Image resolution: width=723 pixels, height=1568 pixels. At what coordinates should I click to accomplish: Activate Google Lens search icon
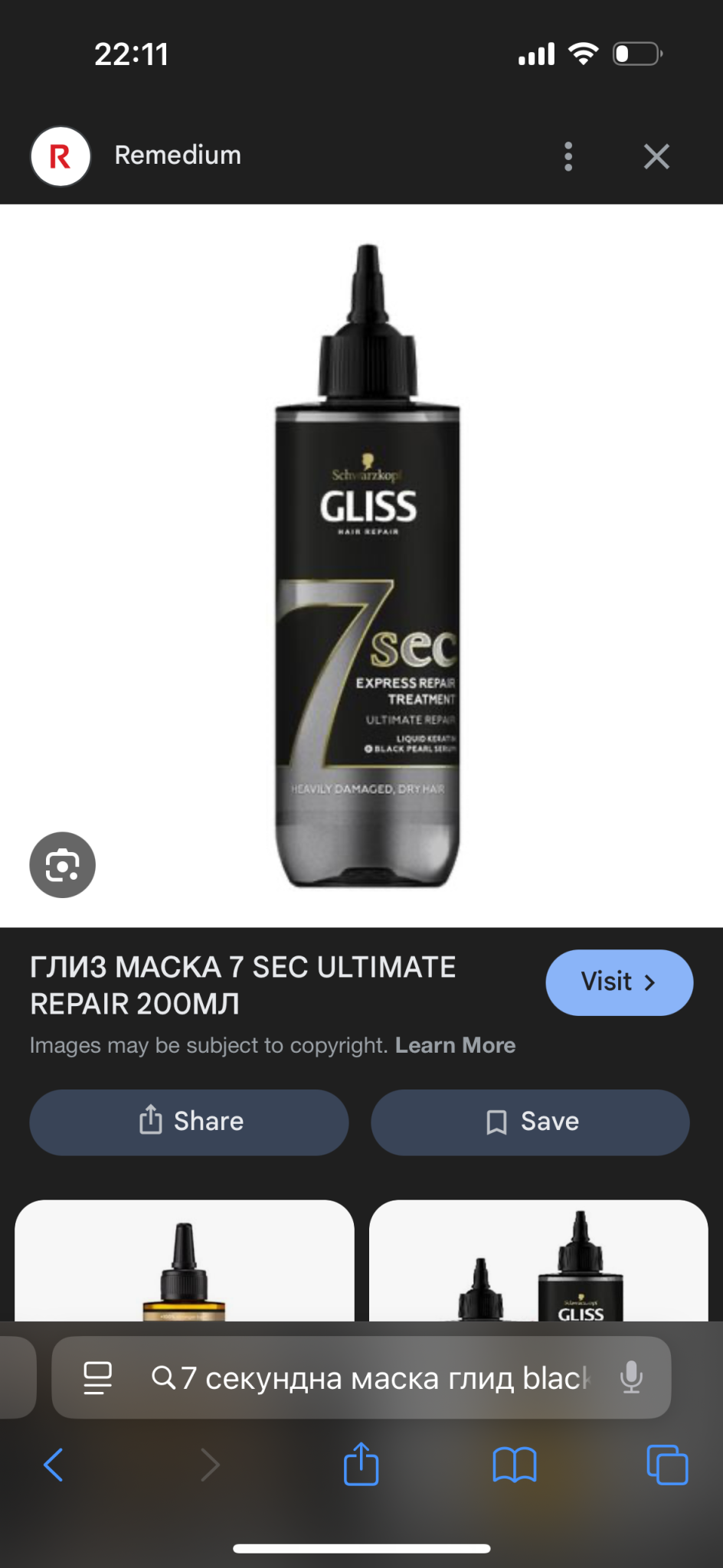click(63, 864)
